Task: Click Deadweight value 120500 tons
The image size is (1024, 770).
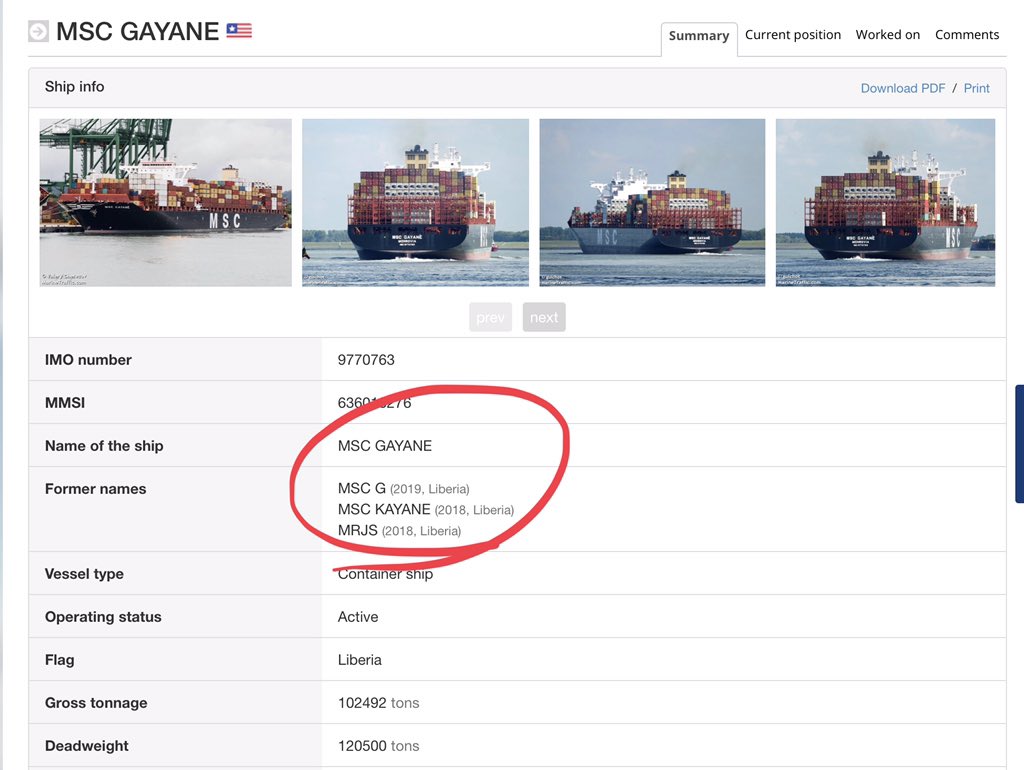Action: coord(378,746)
